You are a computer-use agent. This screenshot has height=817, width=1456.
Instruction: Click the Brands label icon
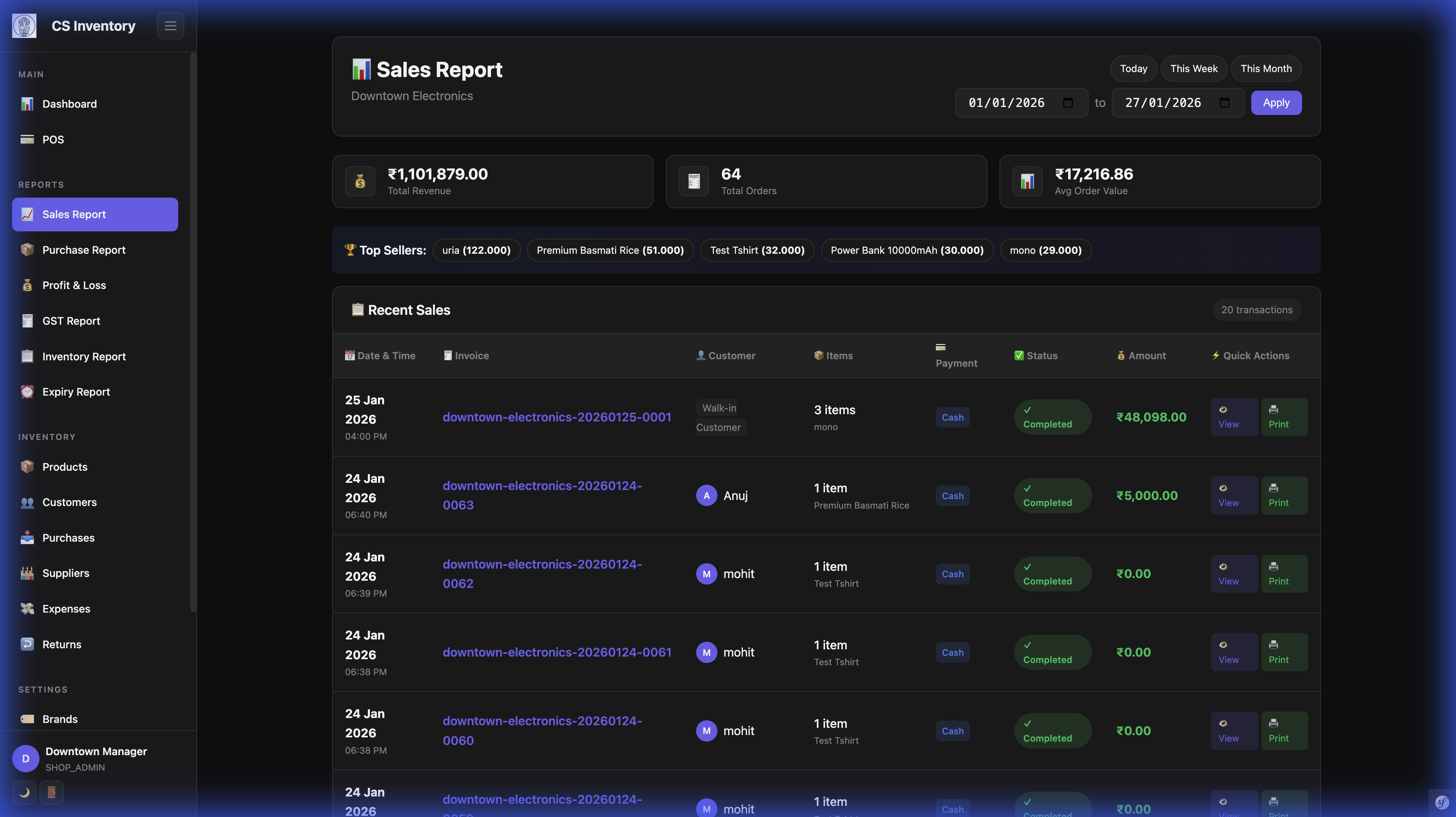pos(27,719)
